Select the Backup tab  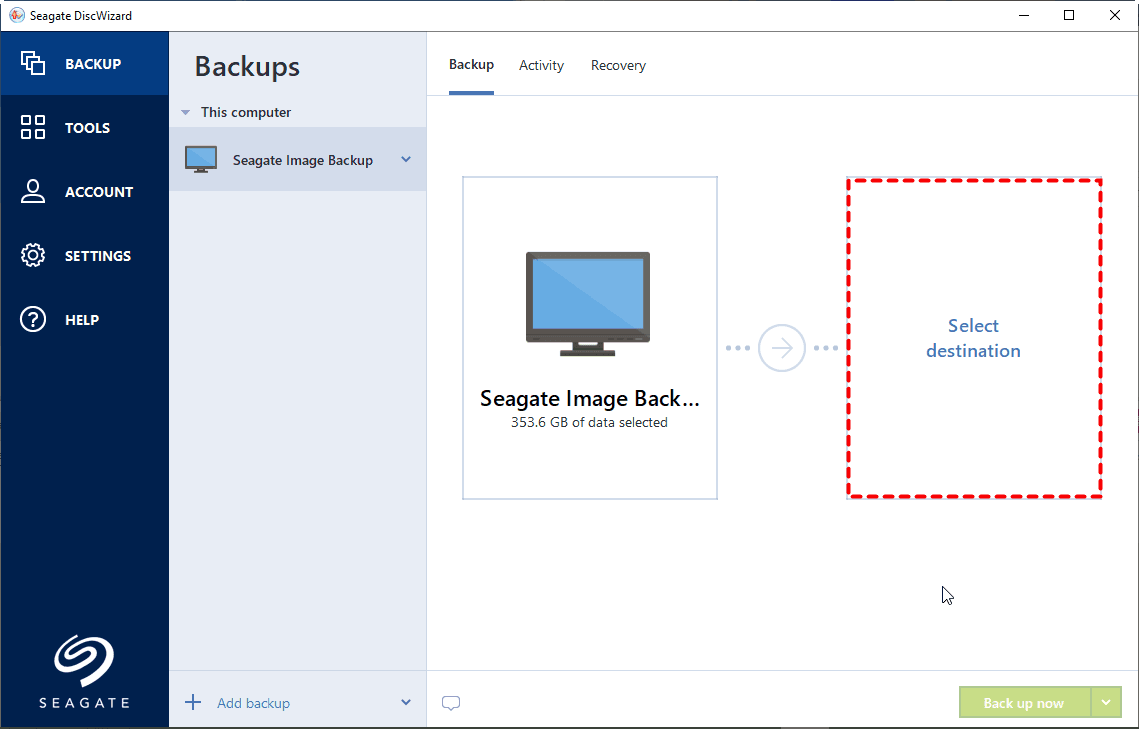[471, 64]
